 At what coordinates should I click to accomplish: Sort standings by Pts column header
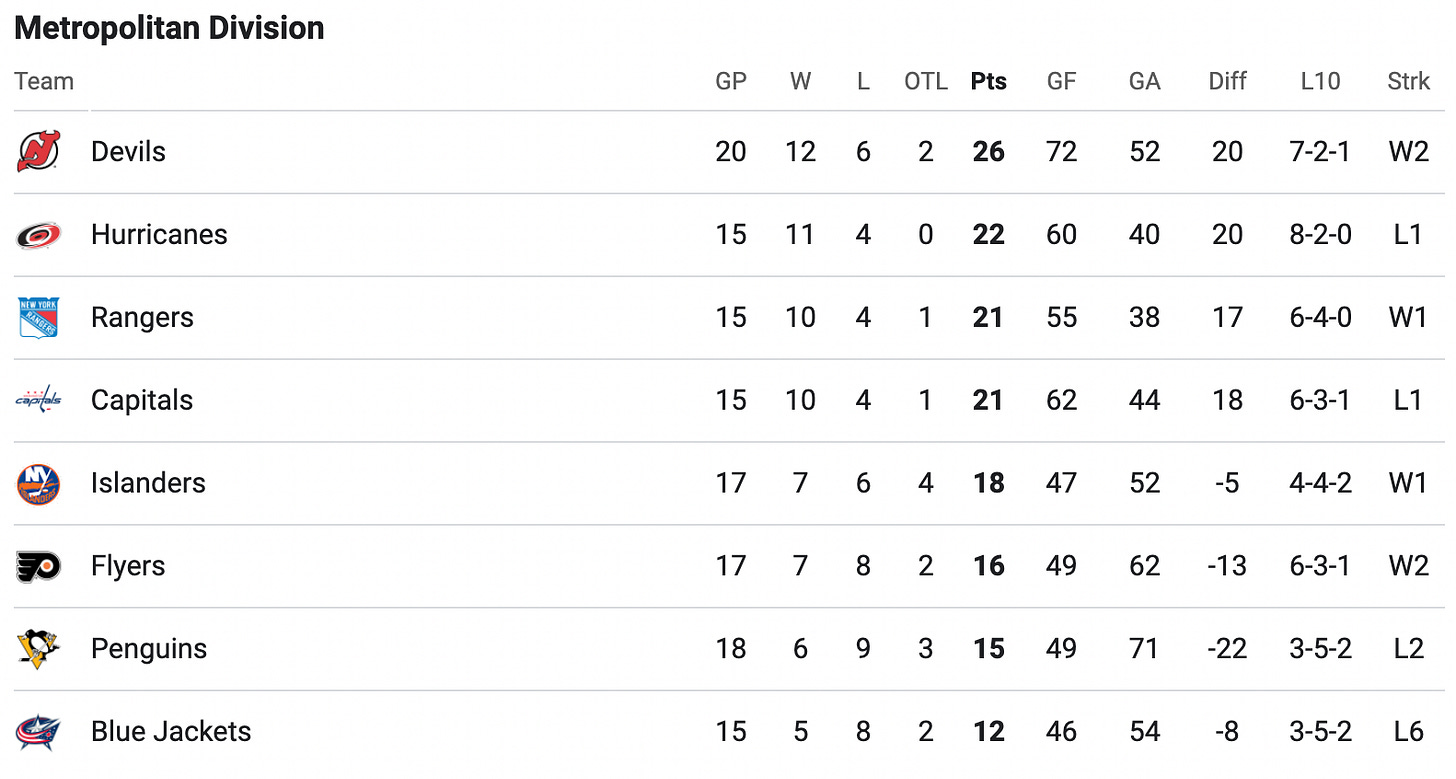[989, 82]
